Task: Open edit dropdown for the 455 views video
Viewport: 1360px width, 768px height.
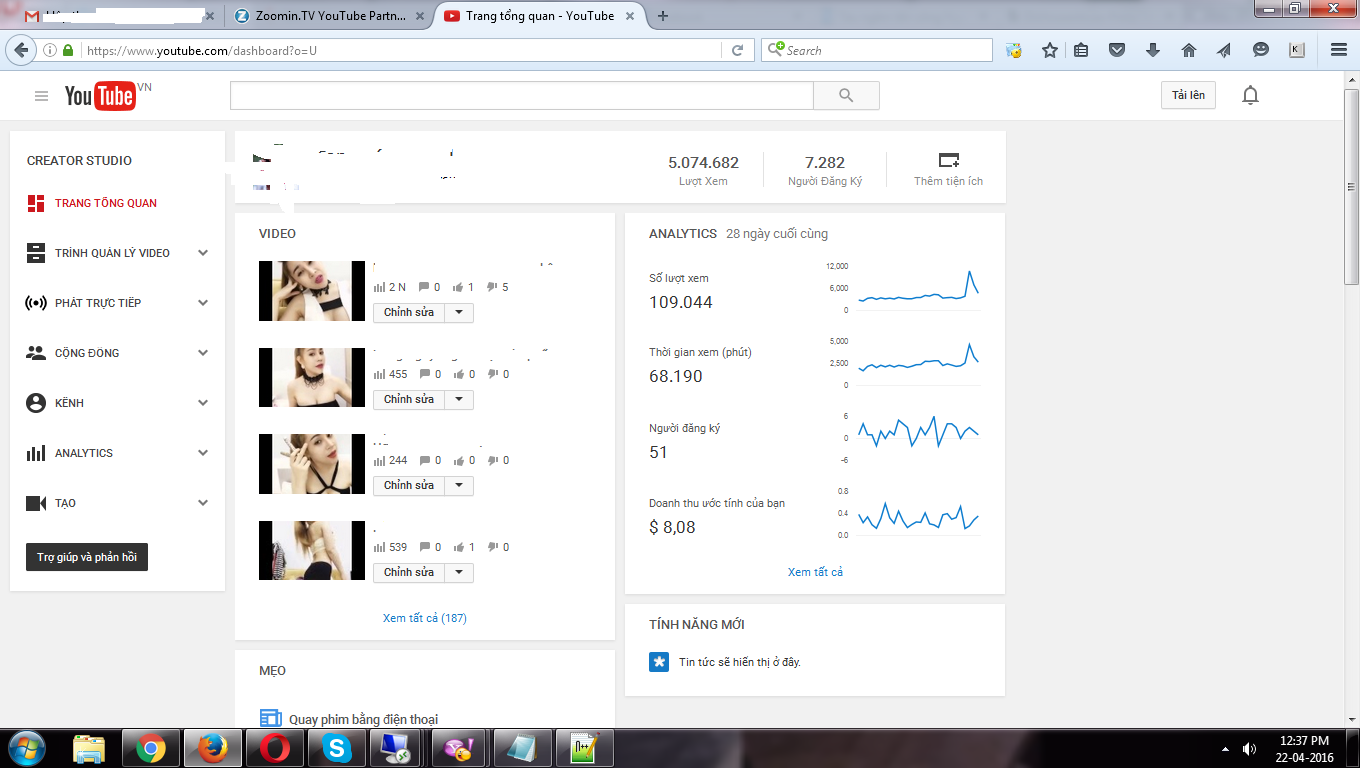Action: [x=459, y=399]
